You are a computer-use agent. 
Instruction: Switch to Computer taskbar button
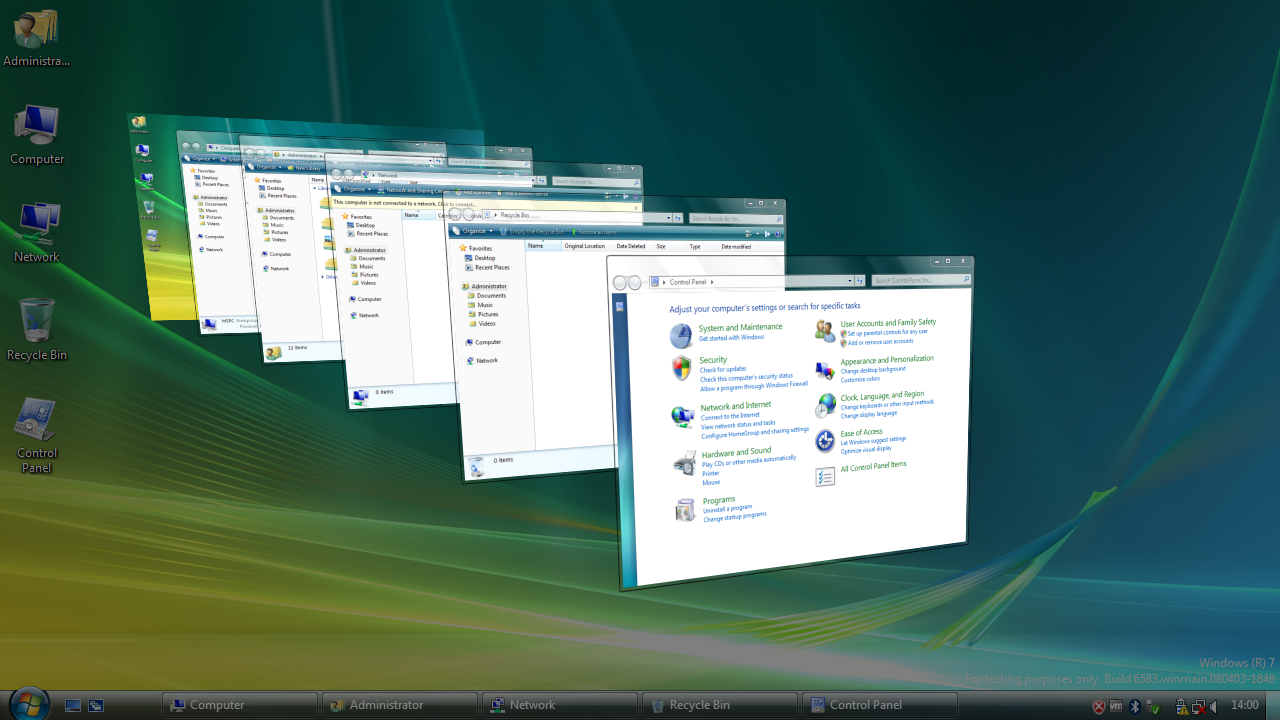click(x=240, y=705)
